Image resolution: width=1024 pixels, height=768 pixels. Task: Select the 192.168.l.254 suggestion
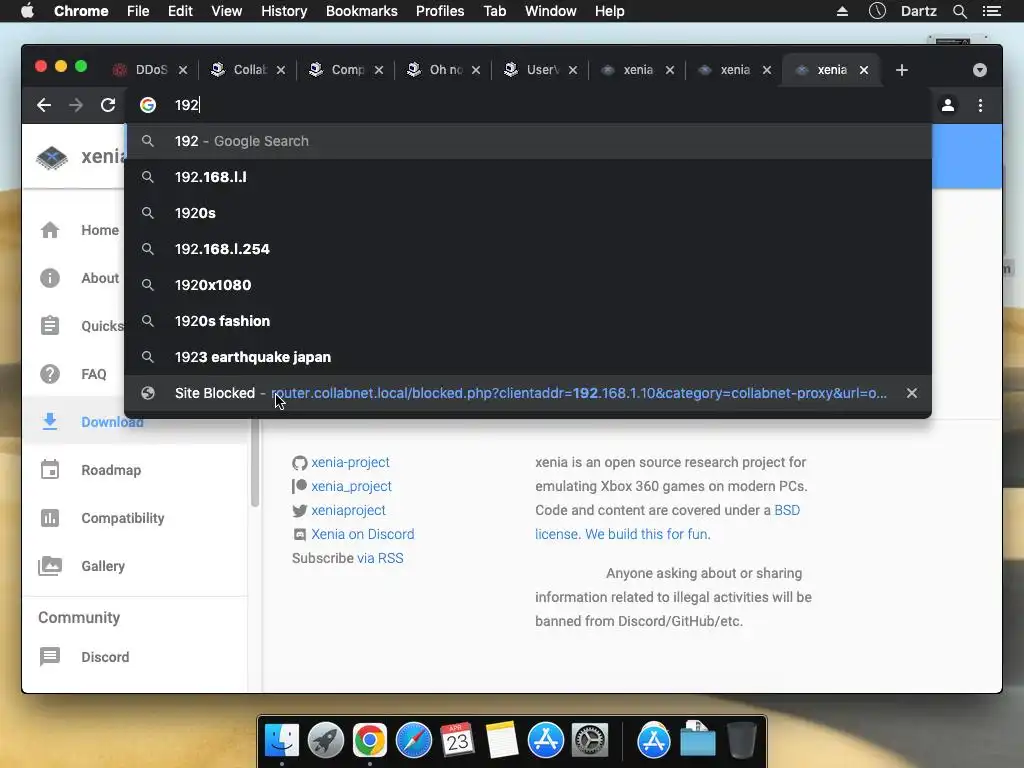[528, 249]
